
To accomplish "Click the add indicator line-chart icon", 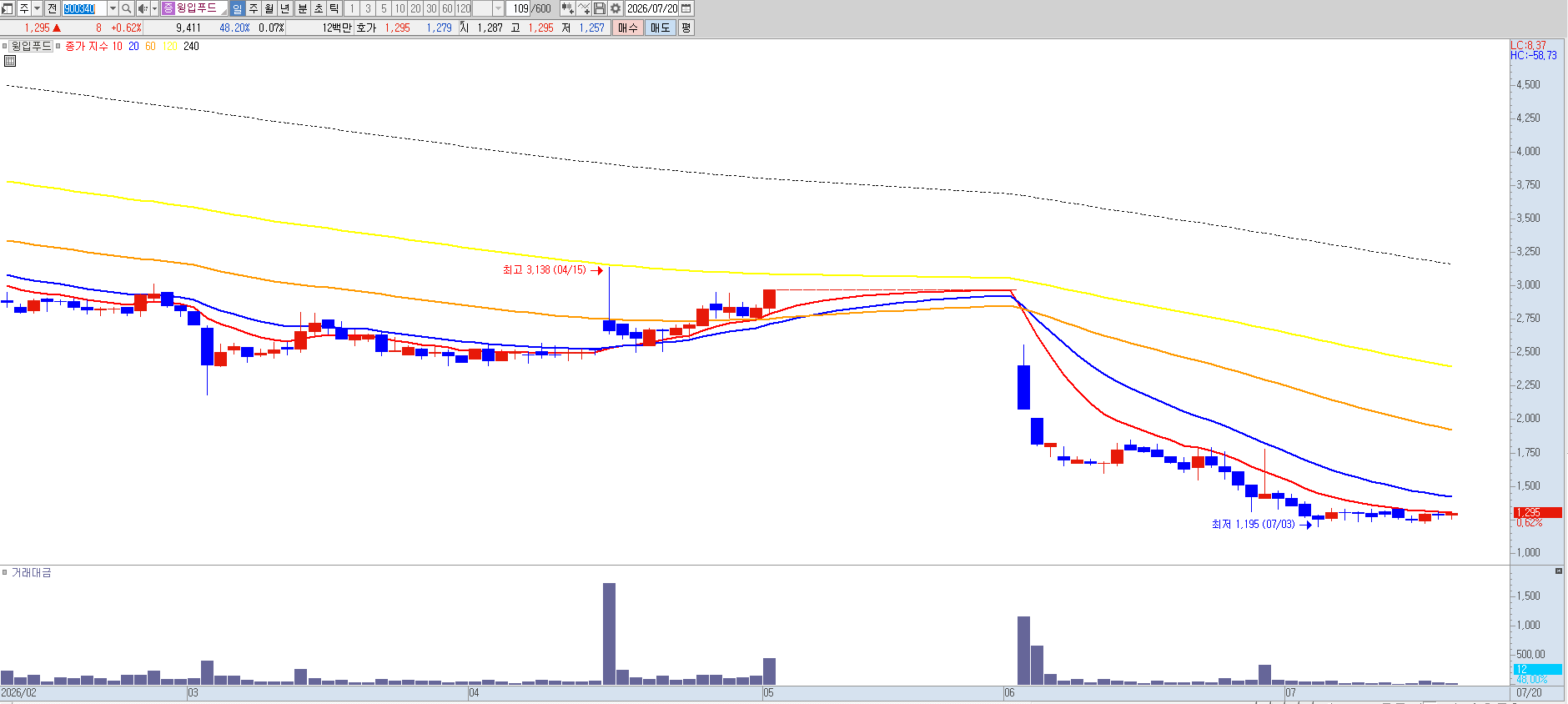I will coord(584,8).
